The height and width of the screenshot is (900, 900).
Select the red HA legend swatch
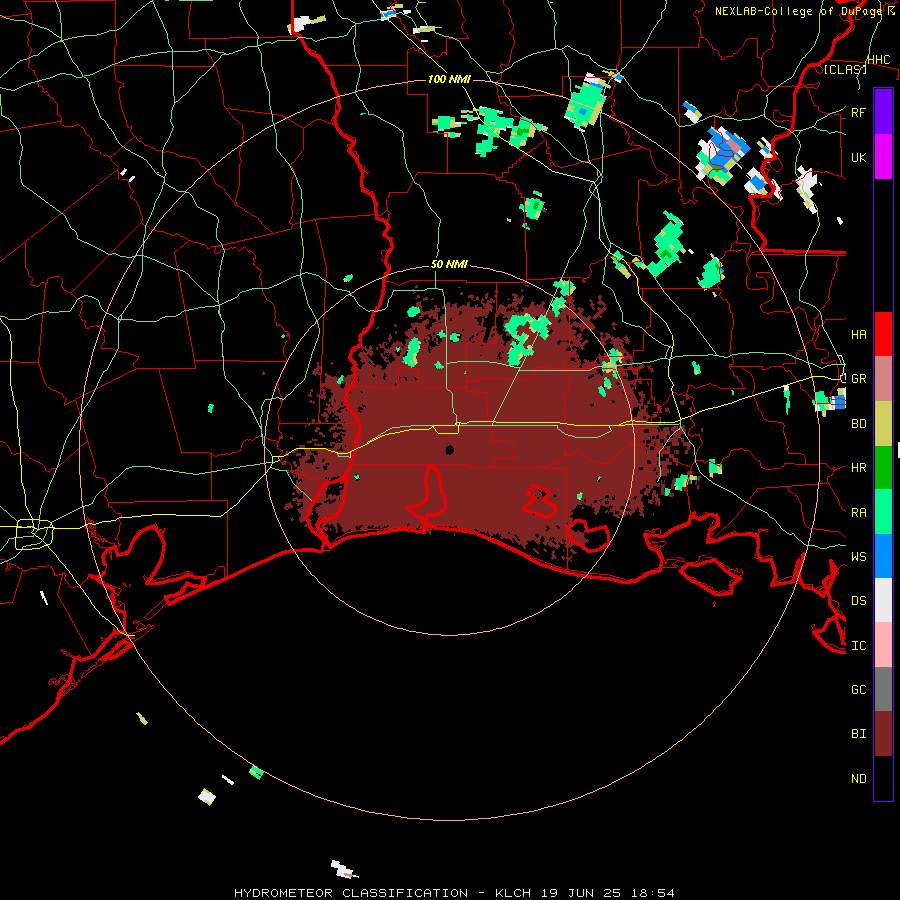[x=883, y=334]
